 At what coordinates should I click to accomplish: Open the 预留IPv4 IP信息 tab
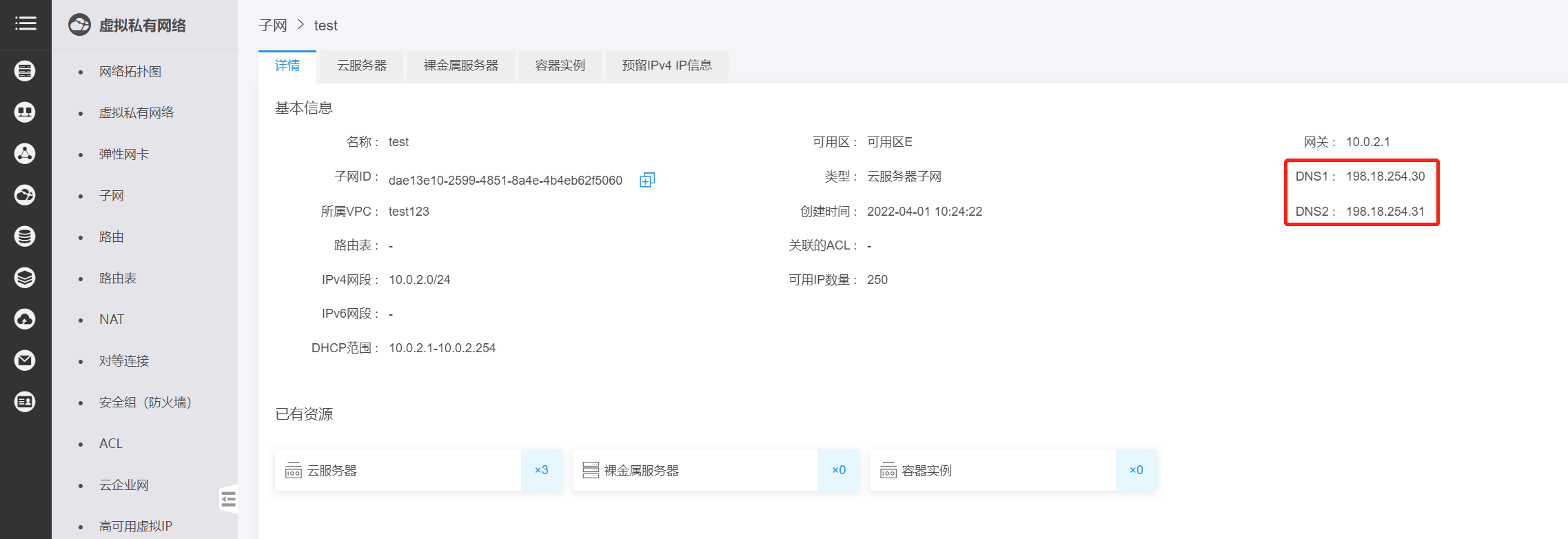pos(666,65)
